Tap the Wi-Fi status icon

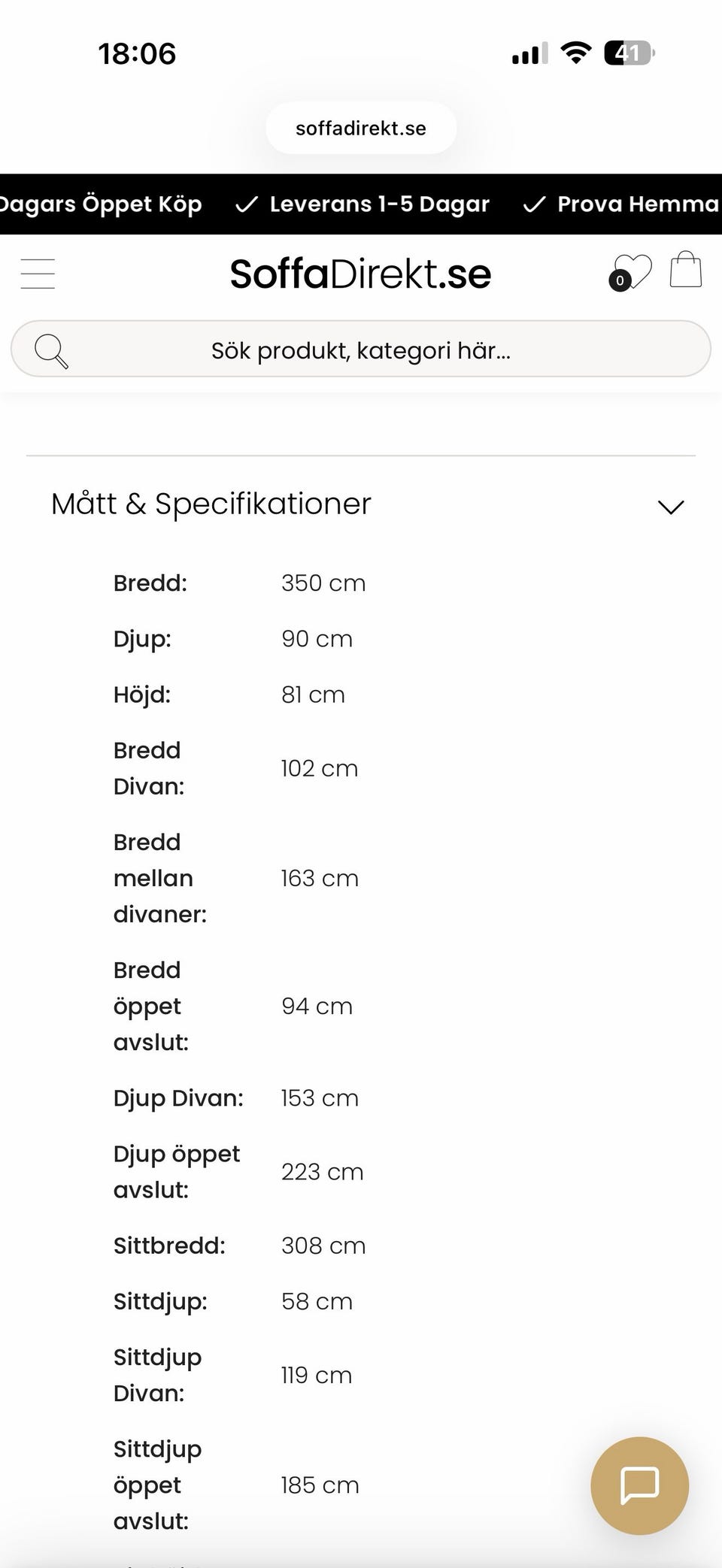tap(576, 53)
